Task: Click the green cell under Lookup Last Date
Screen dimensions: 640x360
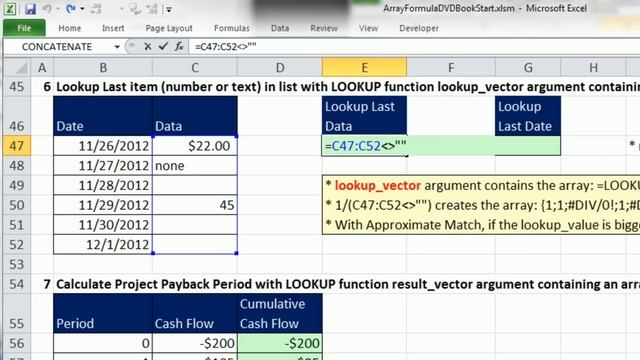Action: 528,146
